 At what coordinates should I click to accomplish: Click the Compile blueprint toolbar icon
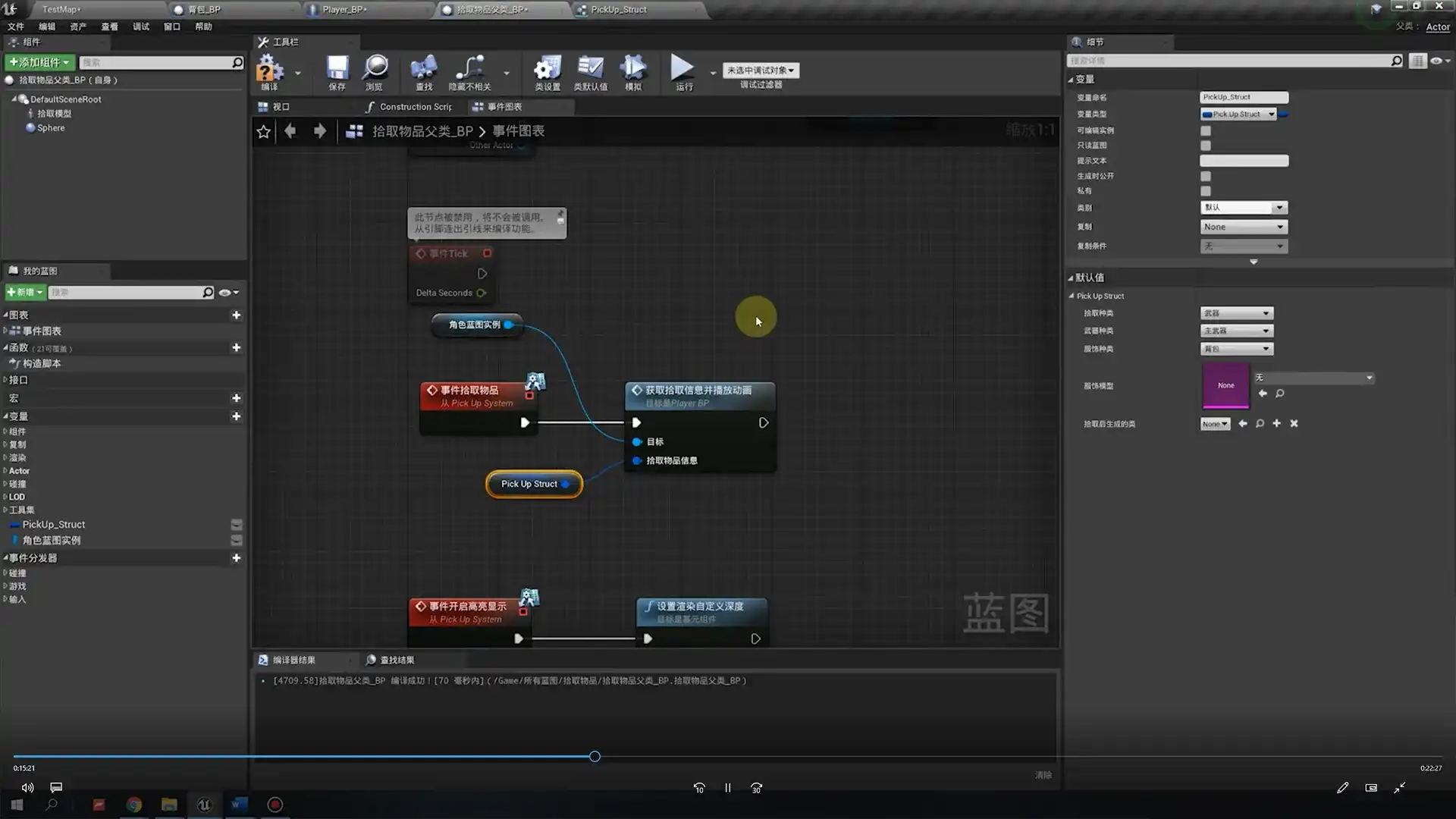[x=269, y=69]
